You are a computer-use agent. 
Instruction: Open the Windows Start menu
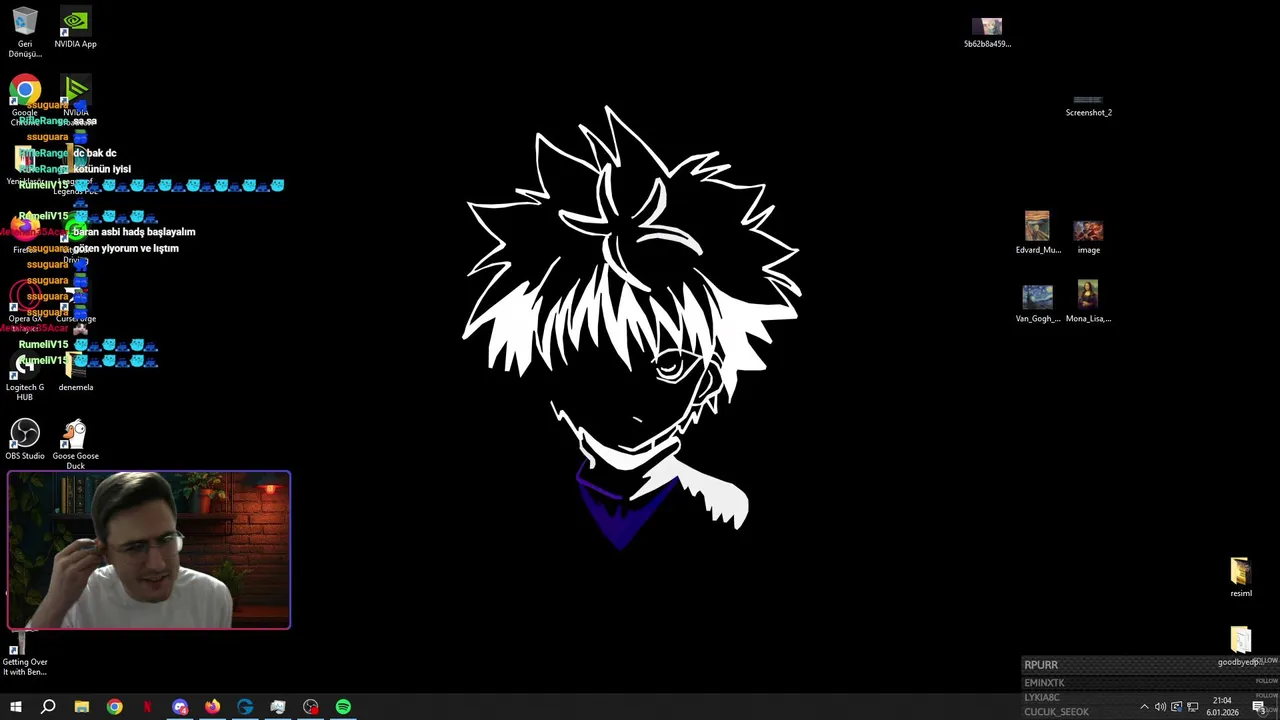point(15,707)
